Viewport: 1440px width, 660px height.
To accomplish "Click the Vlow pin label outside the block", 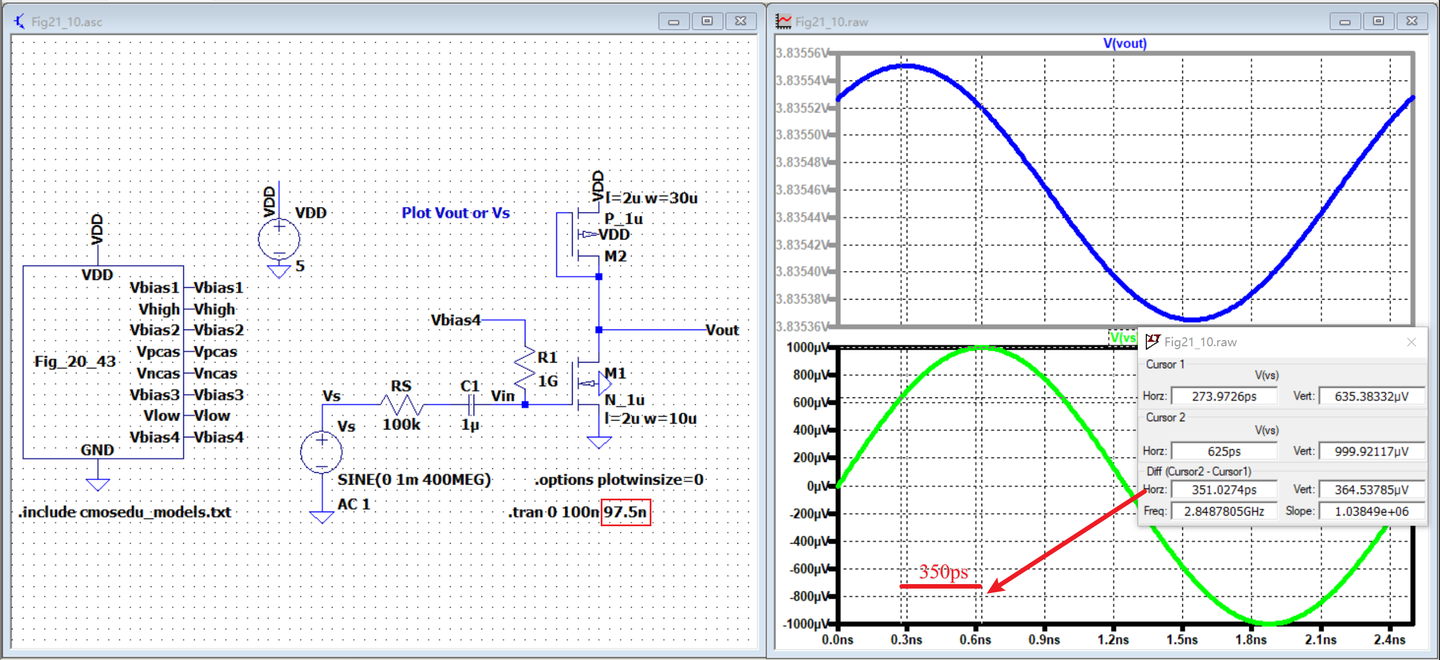I will pos(212,416).
